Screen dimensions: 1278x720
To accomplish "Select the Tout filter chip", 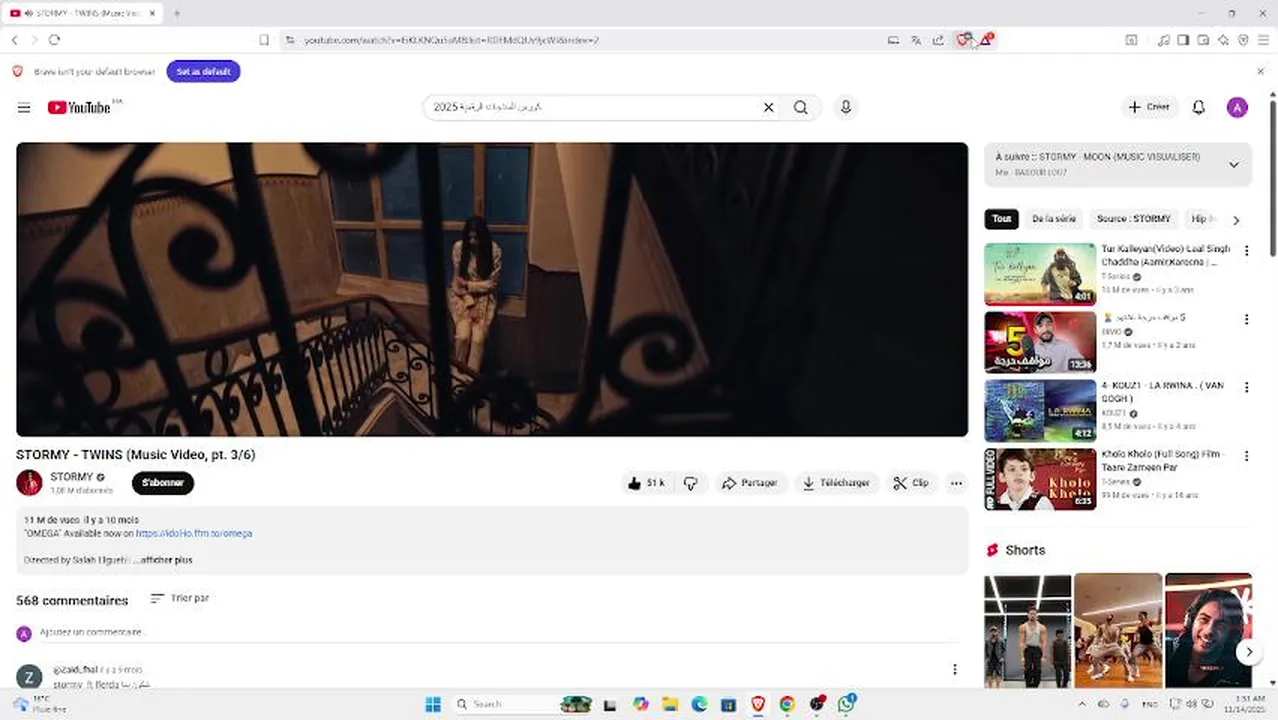I will pyautogui.click(x=1001, y=219).
